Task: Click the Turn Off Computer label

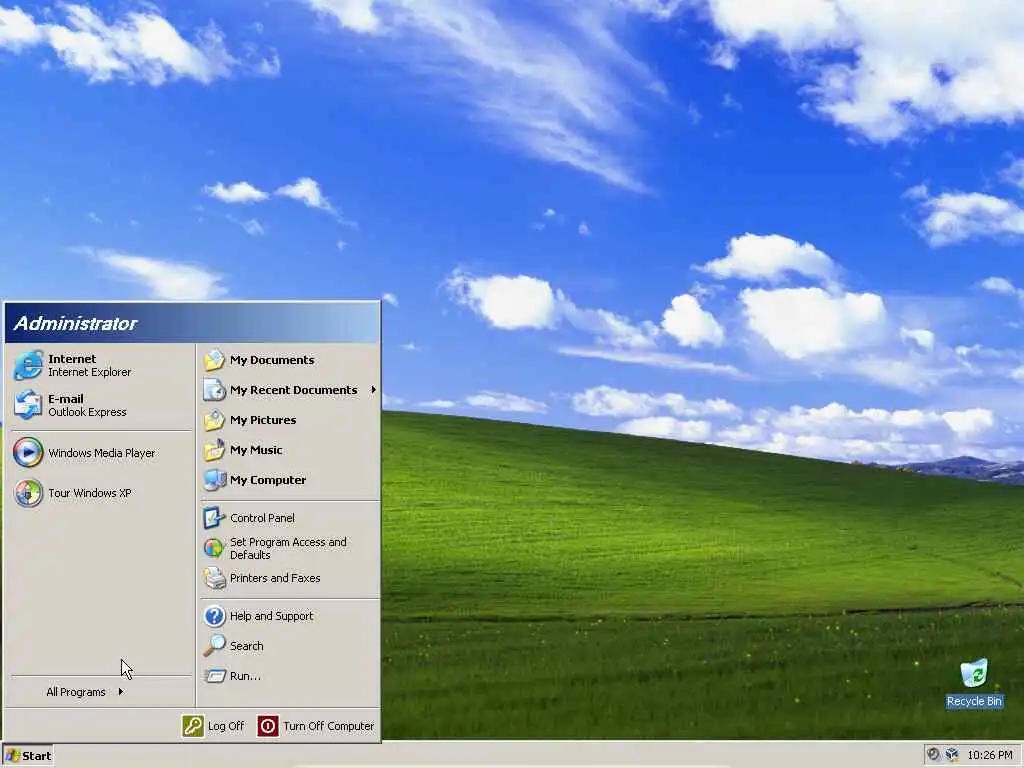Action: pos(328,726)
